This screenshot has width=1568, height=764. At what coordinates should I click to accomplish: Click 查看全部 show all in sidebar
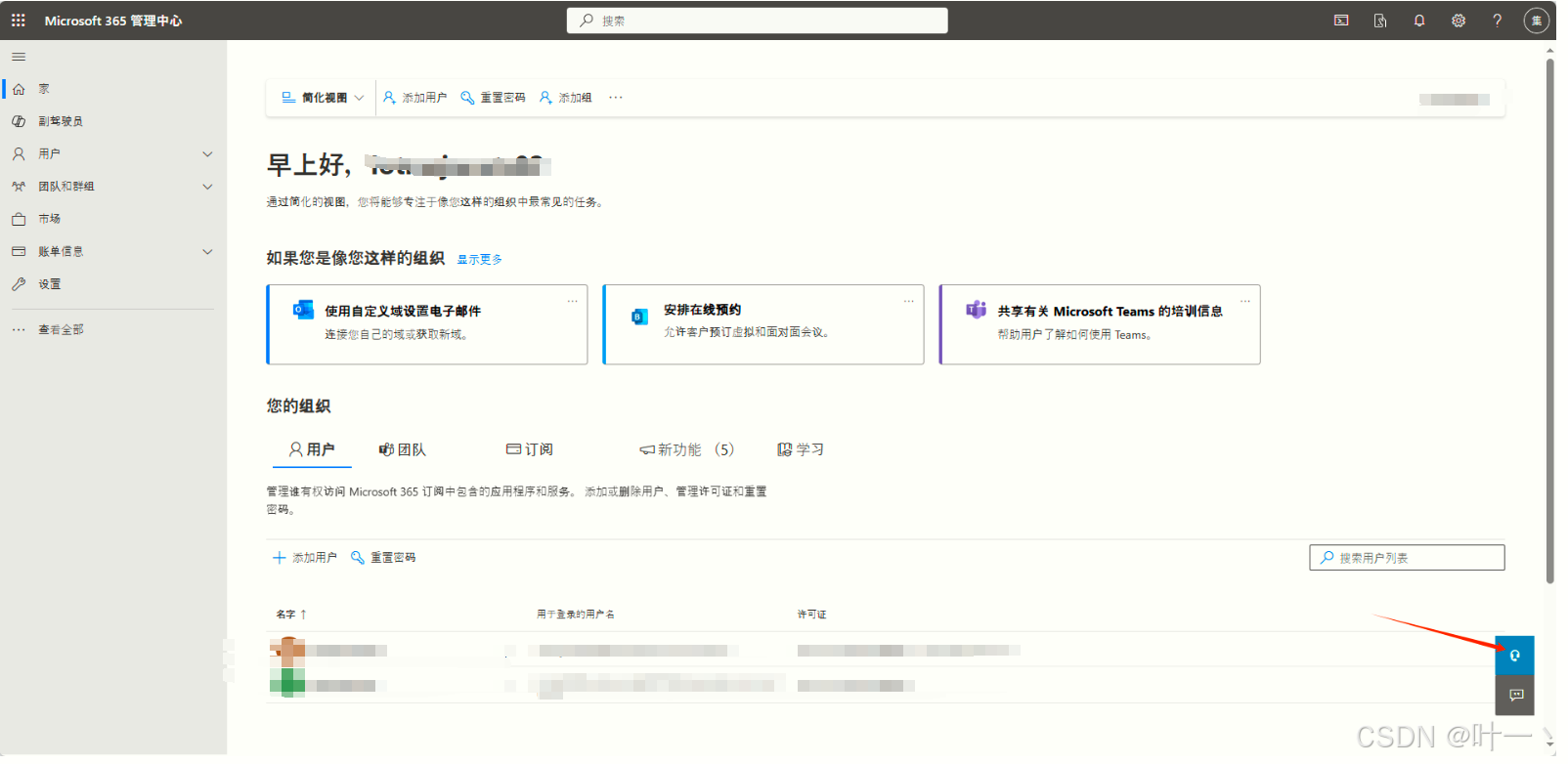[114, 330]
